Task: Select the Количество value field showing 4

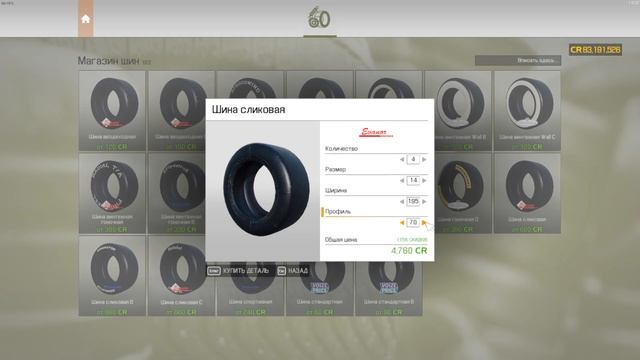Action: coord(413,159)
